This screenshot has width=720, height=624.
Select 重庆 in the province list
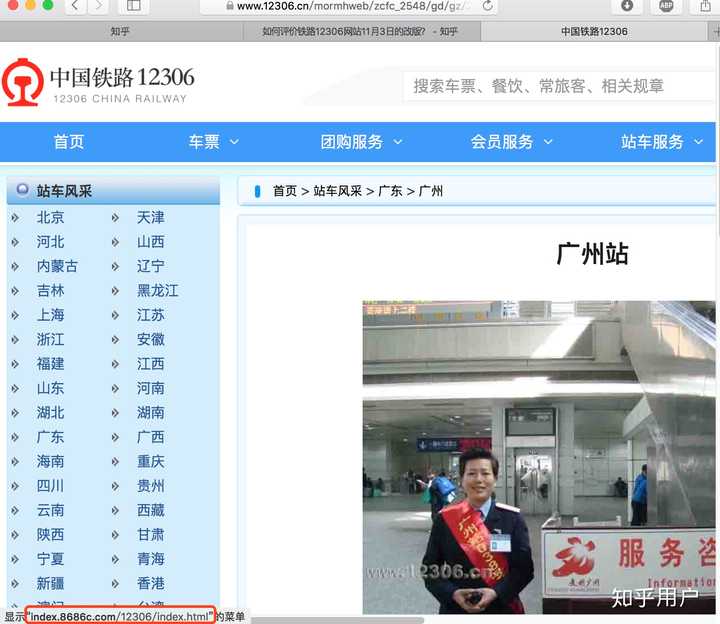[151, 461]
